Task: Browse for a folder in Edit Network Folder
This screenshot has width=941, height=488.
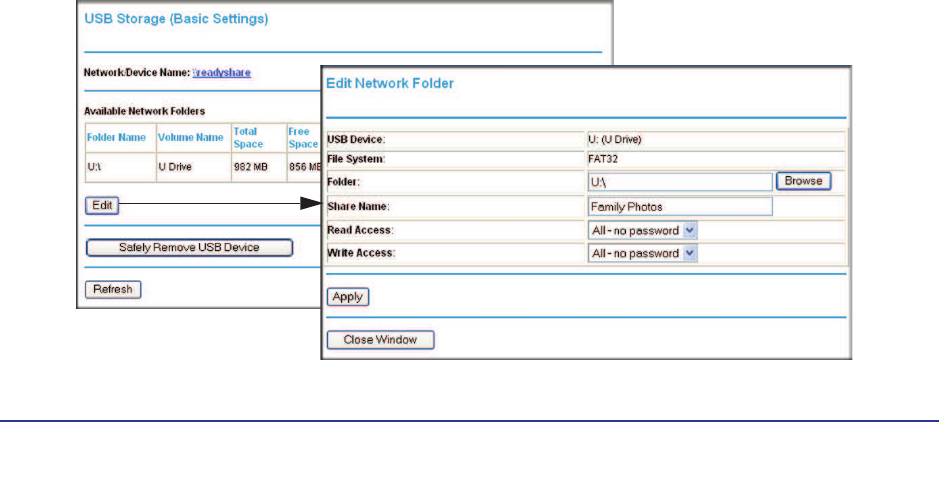Action: 804,181
